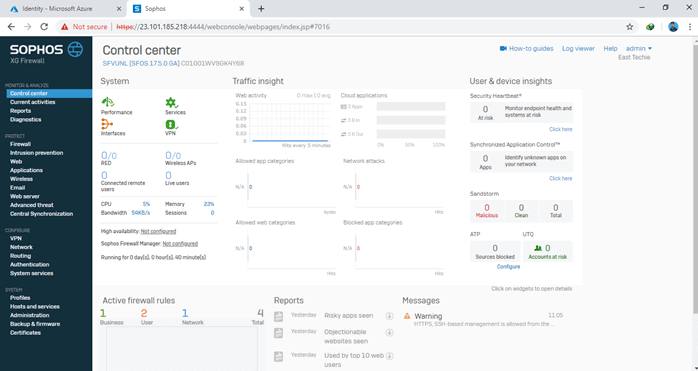Open Web server in the sidebar

pos(25,196)
